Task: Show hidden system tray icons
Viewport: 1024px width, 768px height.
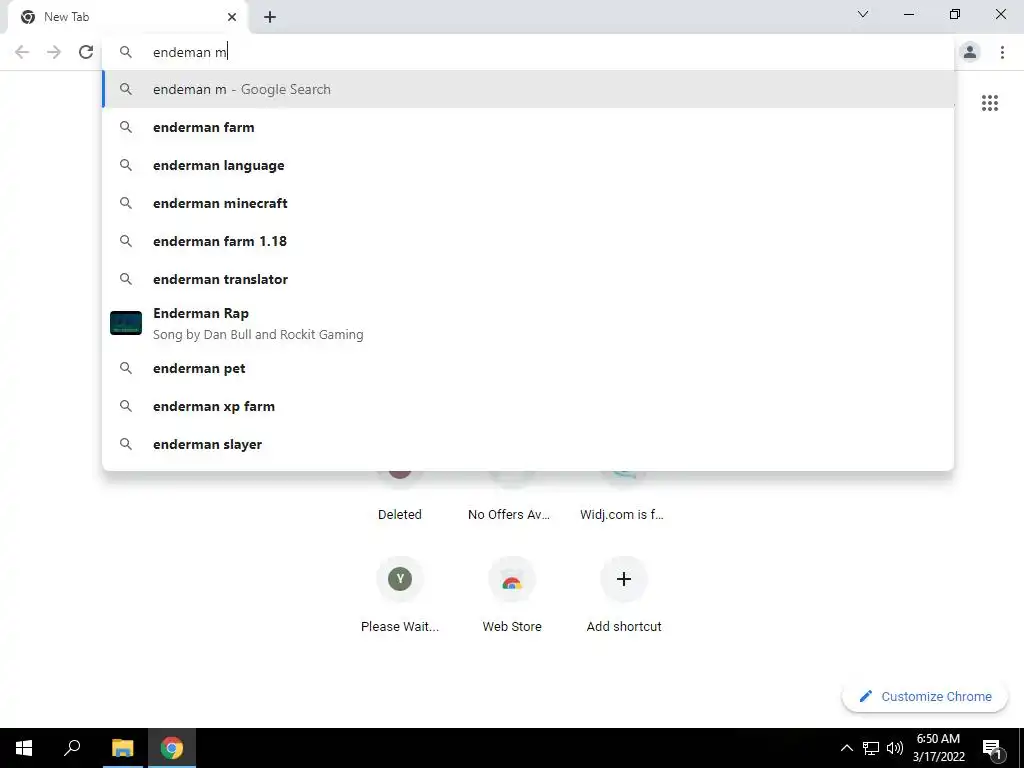Action: tap(846, 748)
